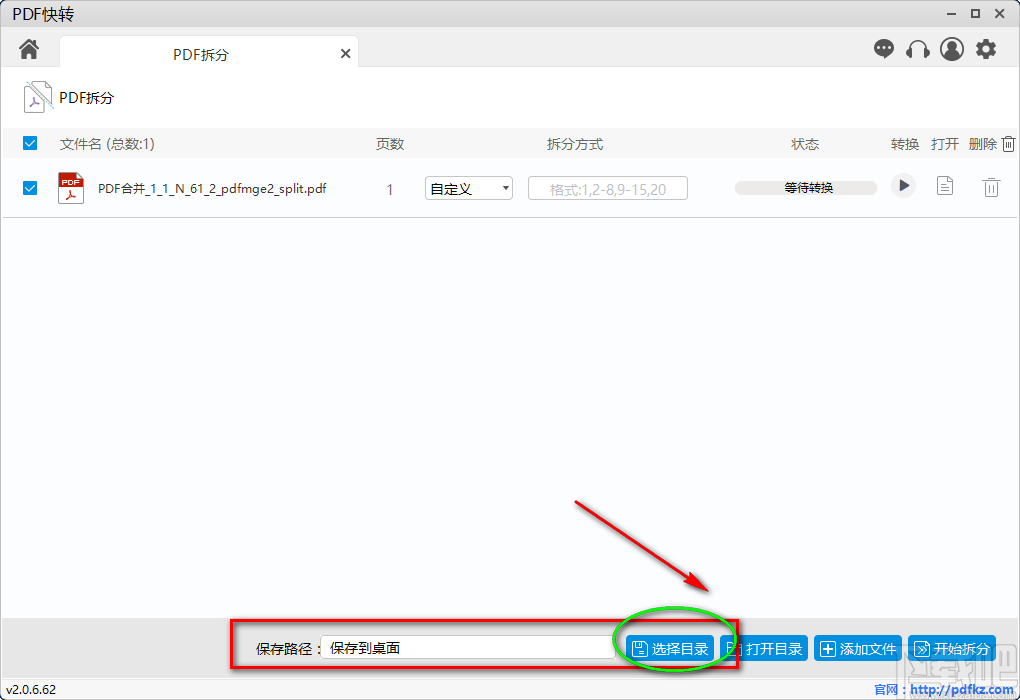The width and height of the screenshot is (1020, 700).
Task: Click the 选择目录 button
Action: (x=670, y=648)
